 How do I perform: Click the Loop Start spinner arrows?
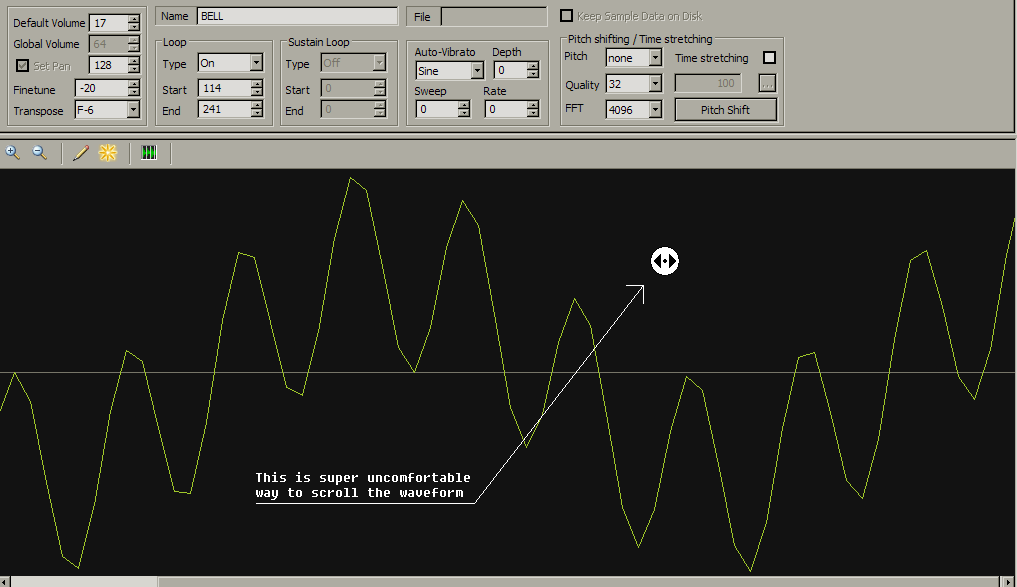pos(257,88)
